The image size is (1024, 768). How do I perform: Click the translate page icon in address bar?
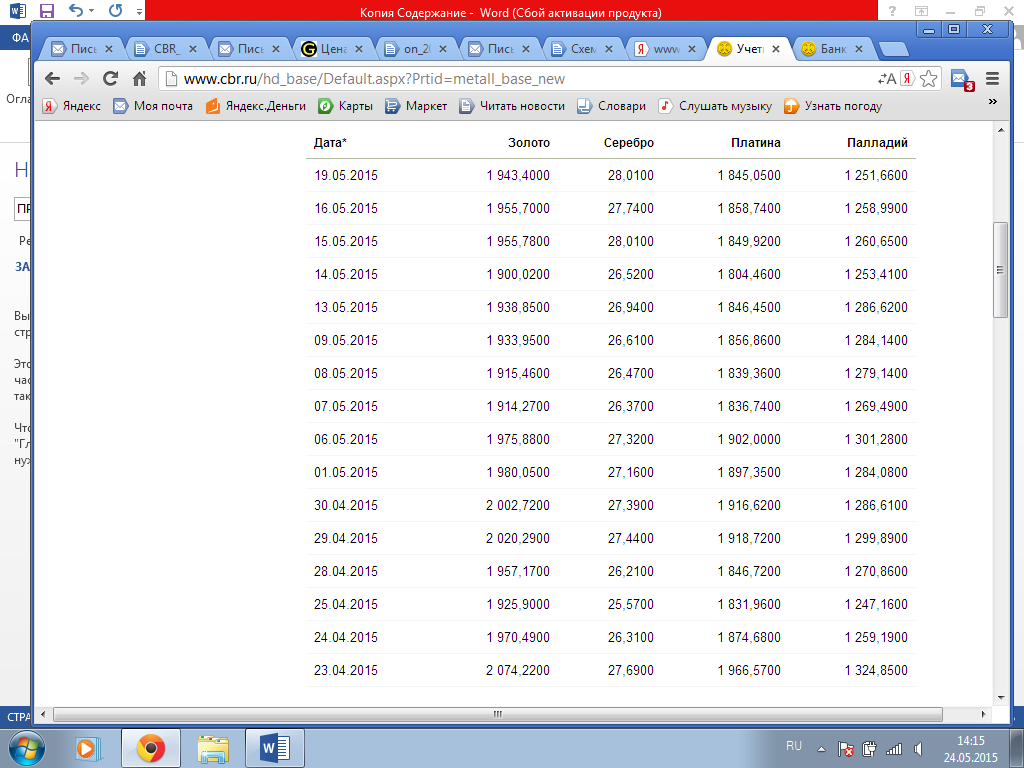tap(887, 78)
